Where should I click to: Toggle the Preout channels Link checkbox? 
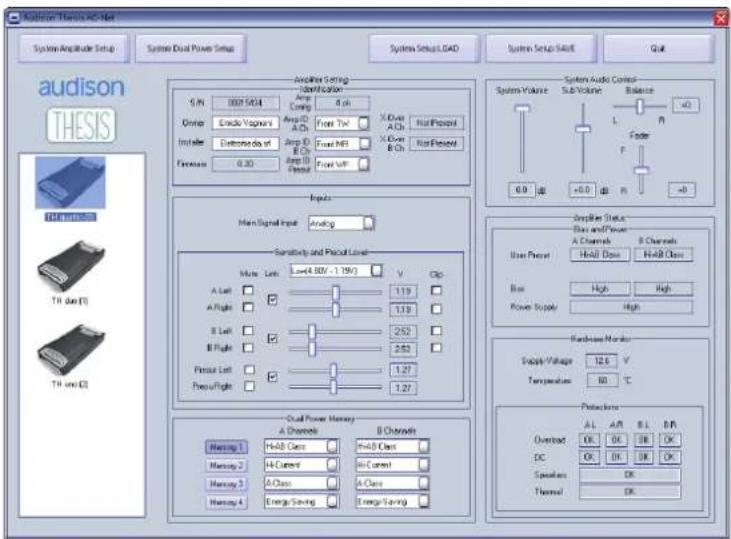click(273, 376)
